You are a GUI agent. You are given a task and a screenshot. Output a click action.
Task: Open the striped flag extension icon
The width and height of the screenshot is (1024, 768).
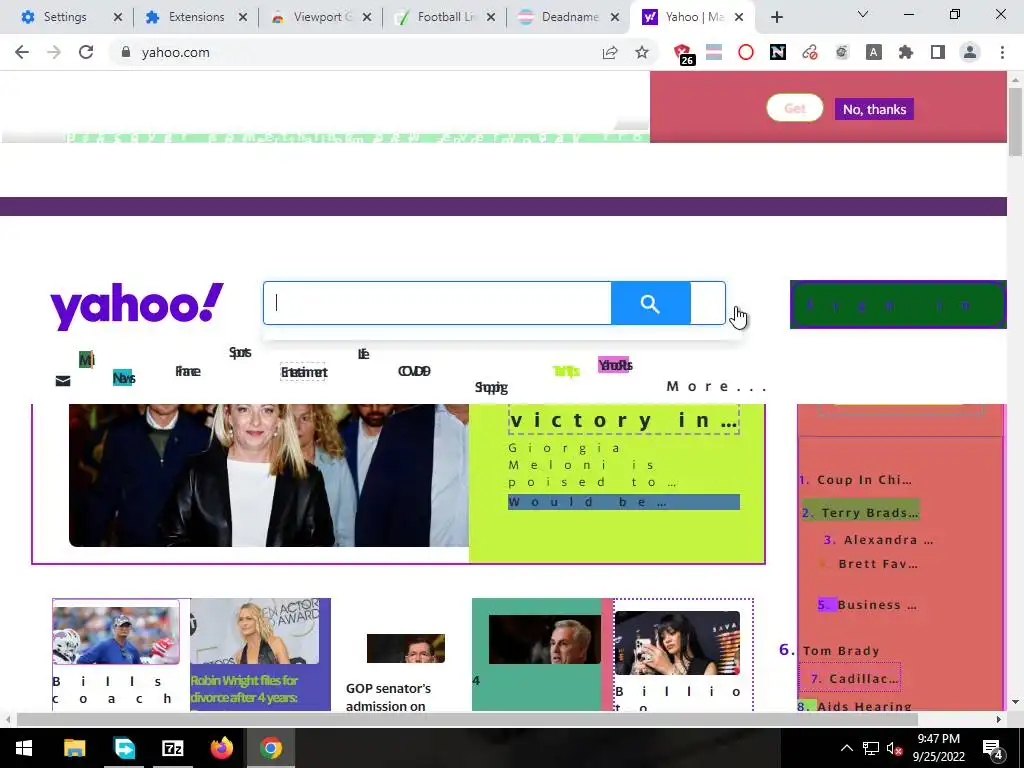714,52
